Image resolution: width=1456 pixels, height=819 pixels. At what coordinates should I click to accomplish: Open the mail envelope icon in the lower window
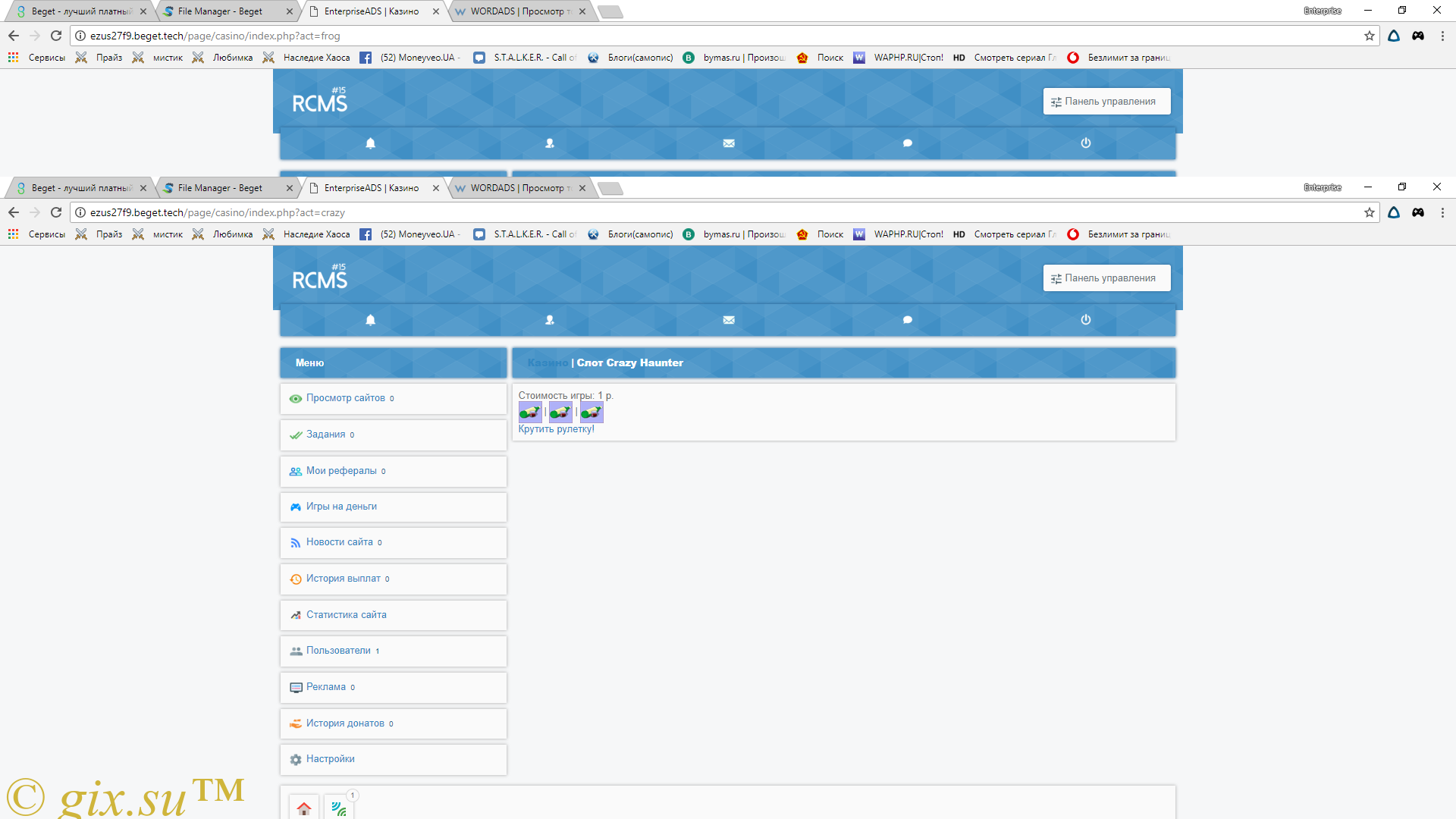pos(729,320)
